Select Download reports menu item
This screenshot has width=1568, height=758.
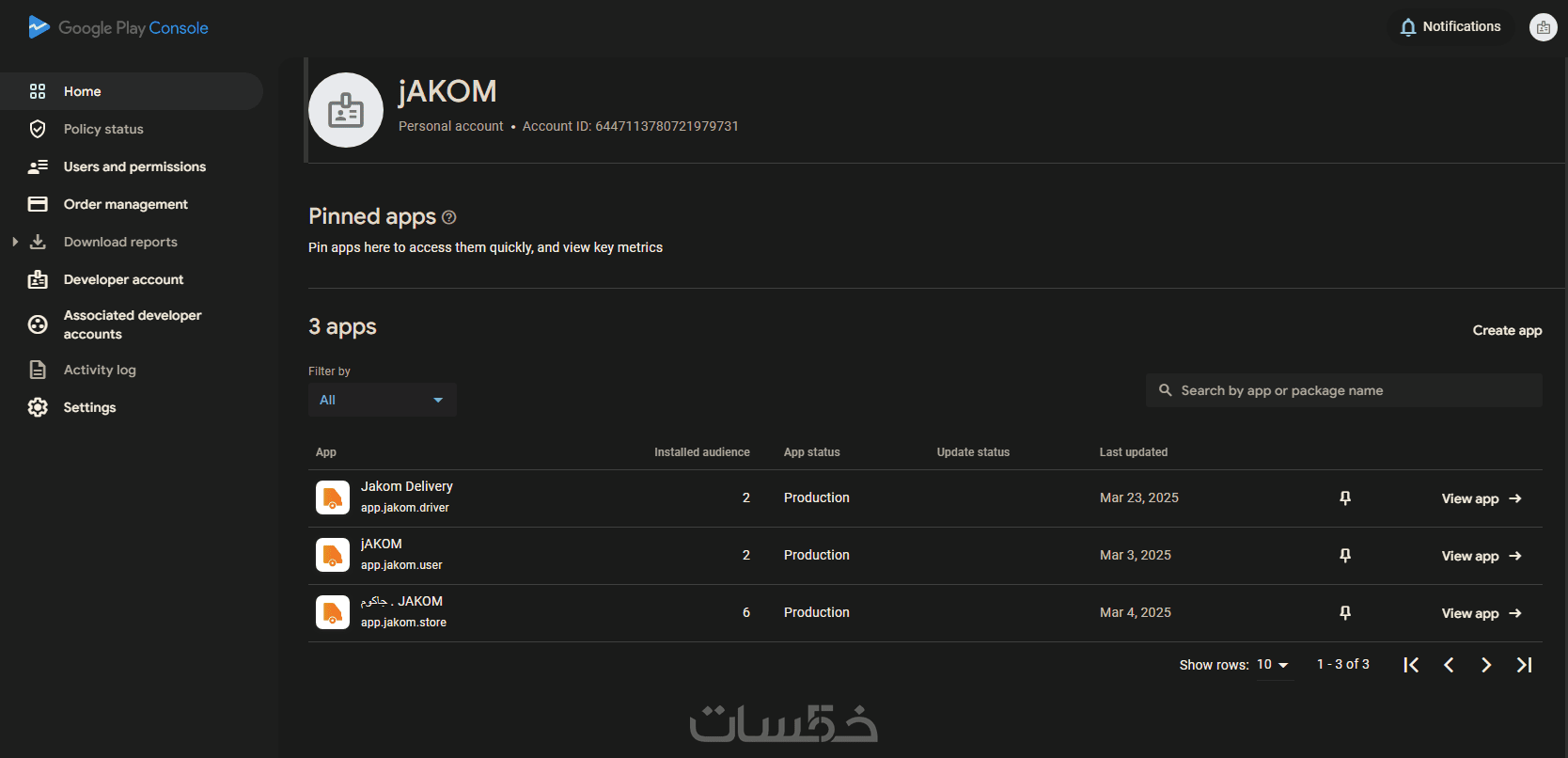(120, 242)
